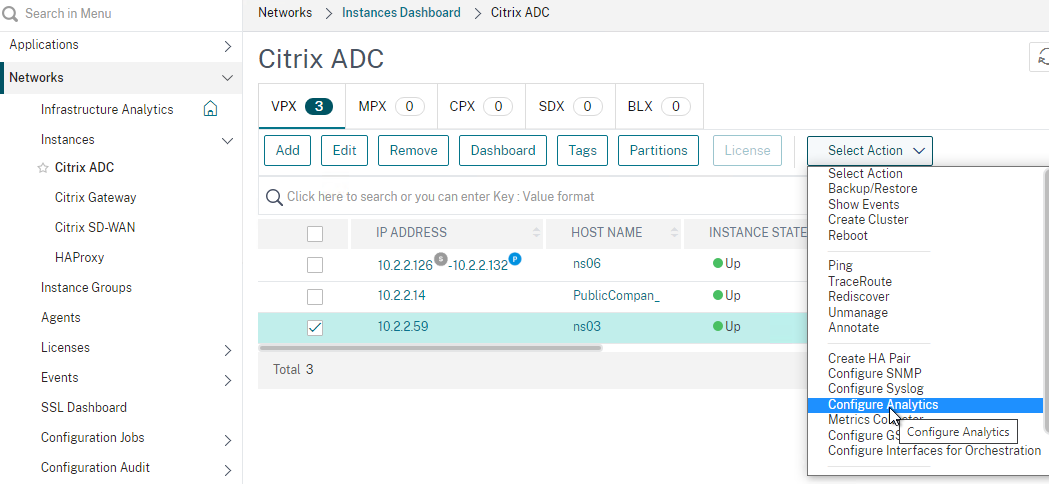
Task: Click the Remove button
Action: (413, 151)
